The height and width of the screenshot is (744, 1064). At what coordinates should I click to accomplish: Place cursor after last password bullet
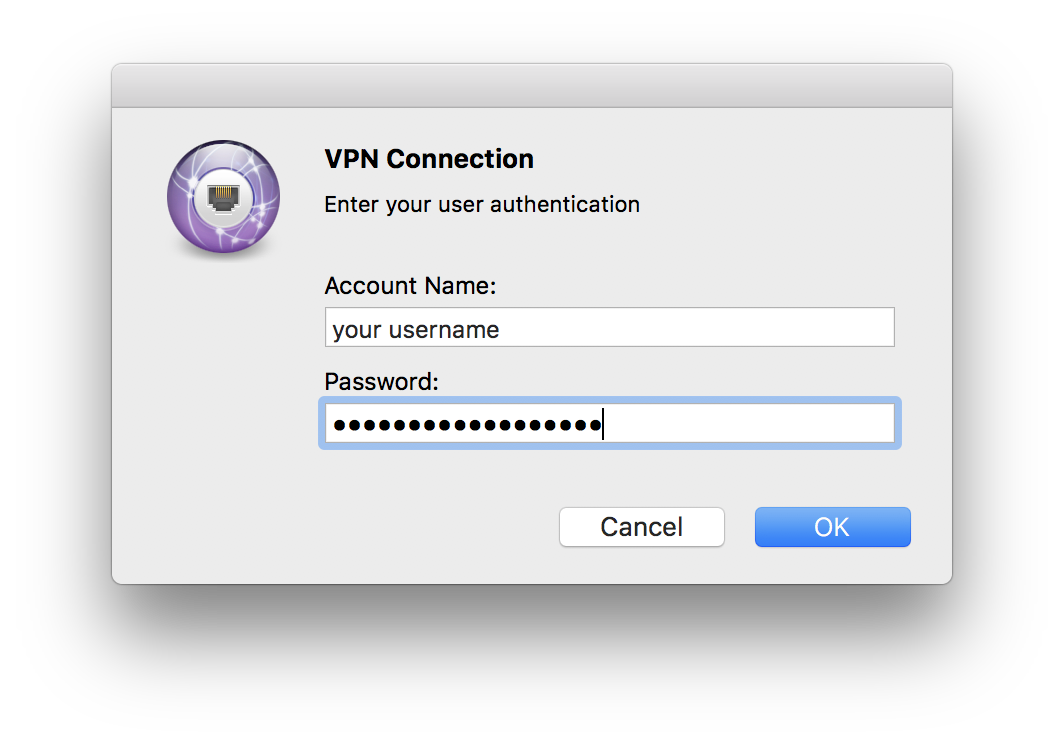[x=602, y=425]
